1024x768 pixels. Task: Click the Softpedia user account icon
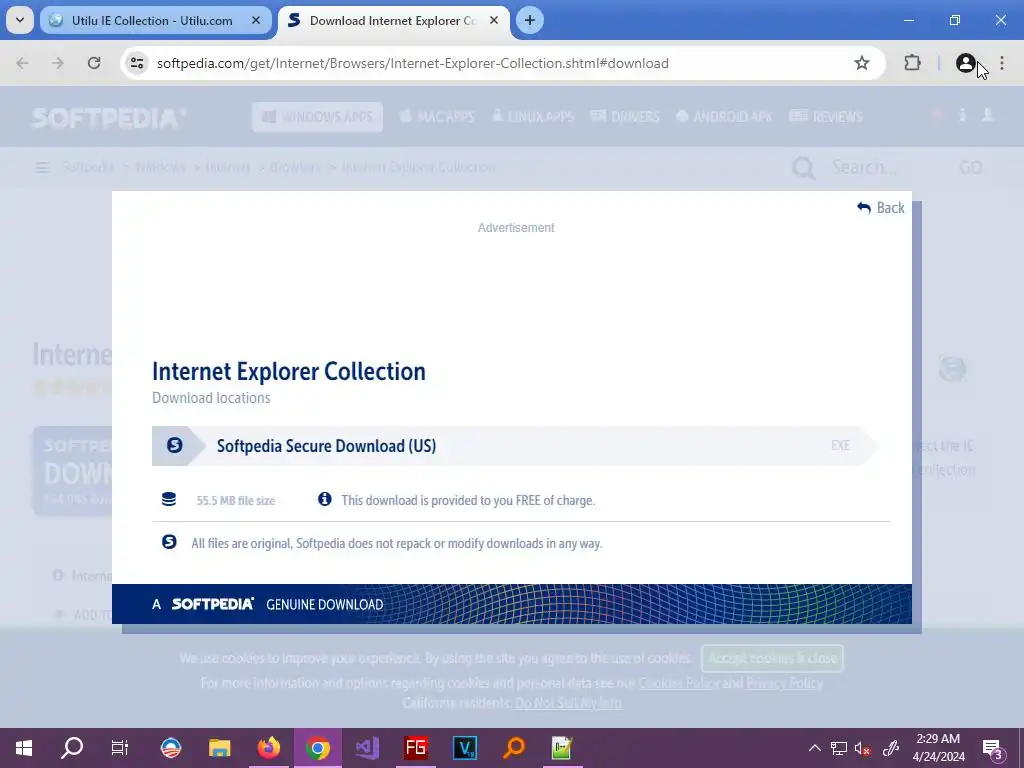pos(987,115)
